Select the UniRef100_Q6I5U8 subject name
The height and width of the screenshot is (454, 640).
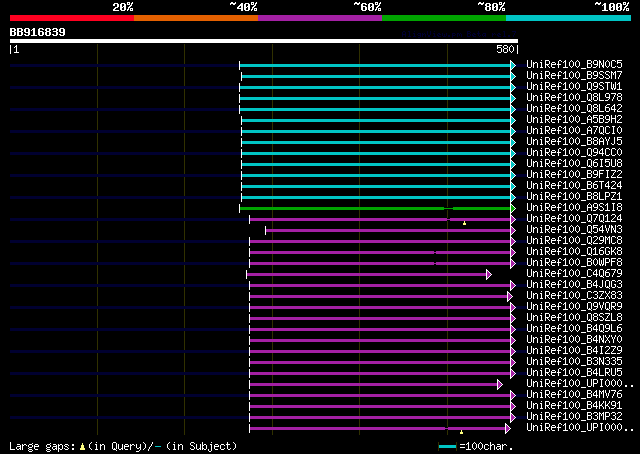coord(574,164)
